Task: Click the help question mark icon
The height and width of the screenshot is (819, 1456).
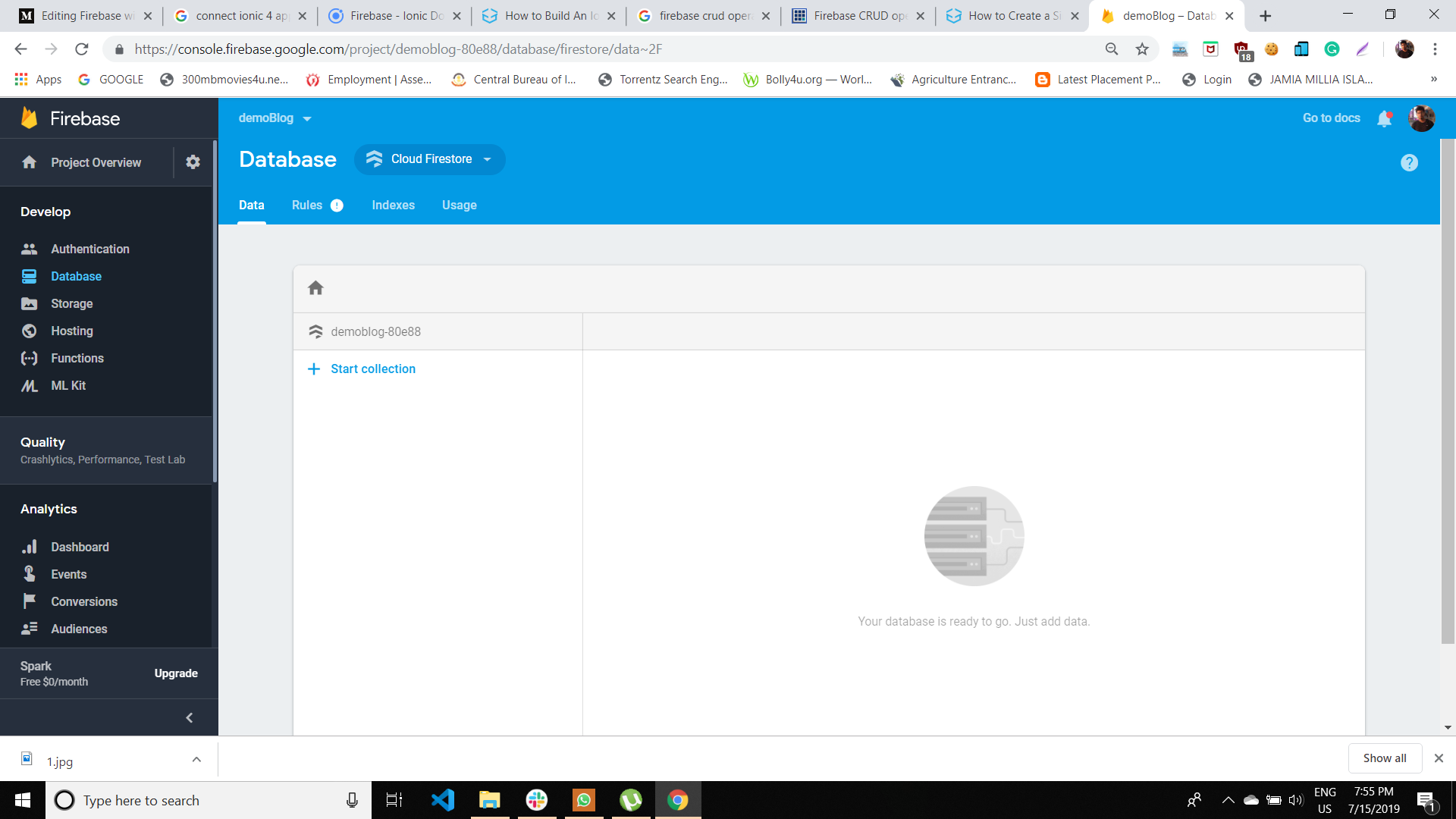Action: pyautogui.click(x=1409, y=163)
